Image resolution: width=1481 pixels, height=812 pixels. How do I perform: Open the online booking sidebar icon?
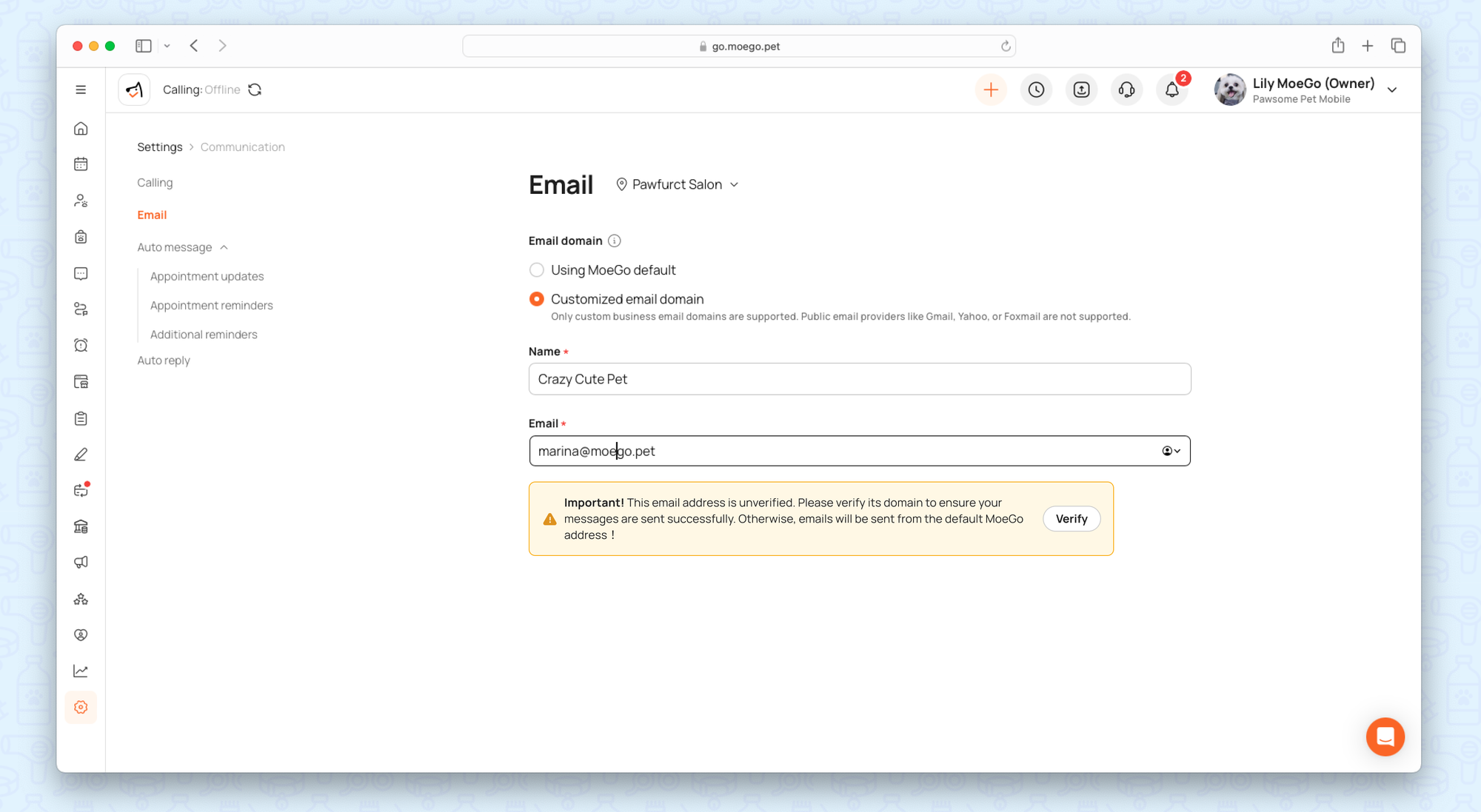pos(81,382)
